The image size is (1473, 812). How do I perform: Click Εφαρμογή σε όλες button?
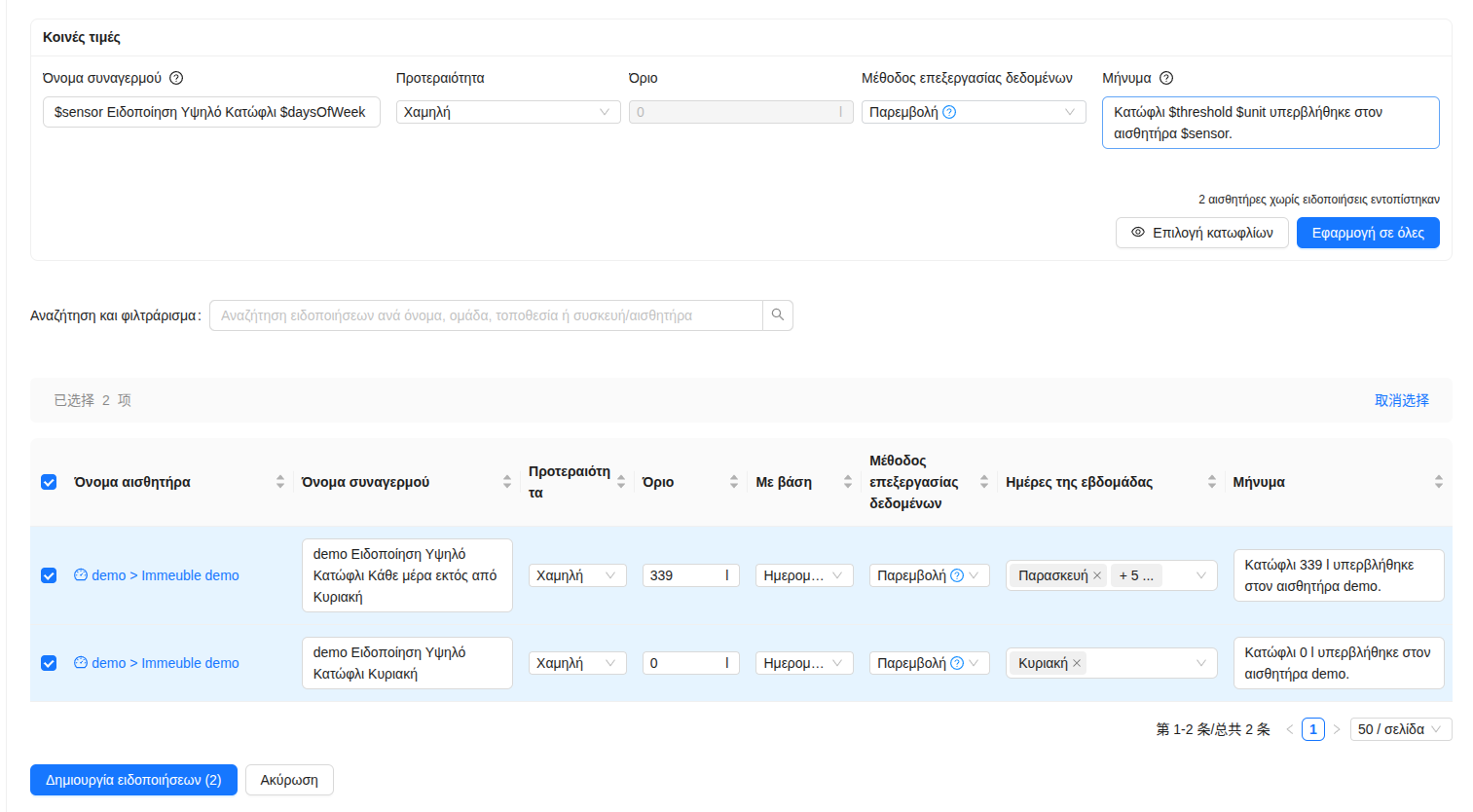click(1367, 233)
